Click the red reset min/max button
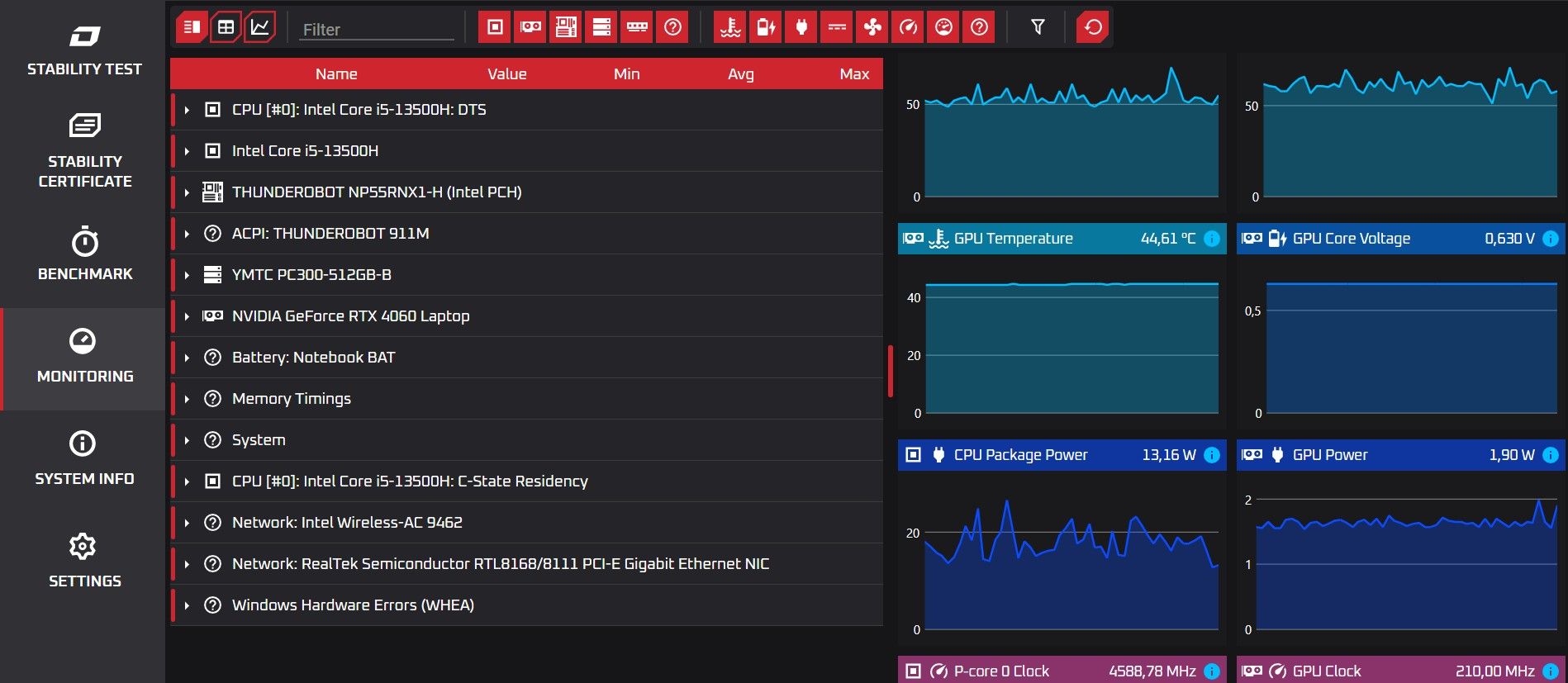Screen dimensions: 1568x683 point(1093,27)
